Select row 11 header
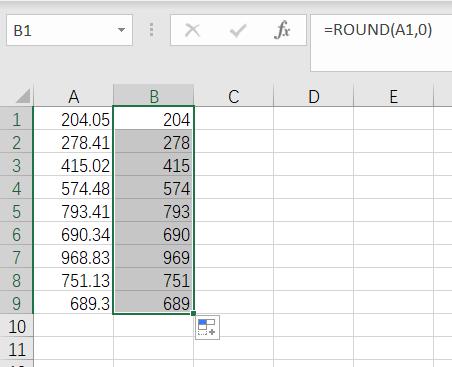The height and width of the screenshot is (367, 452). [x=16, y=349]
